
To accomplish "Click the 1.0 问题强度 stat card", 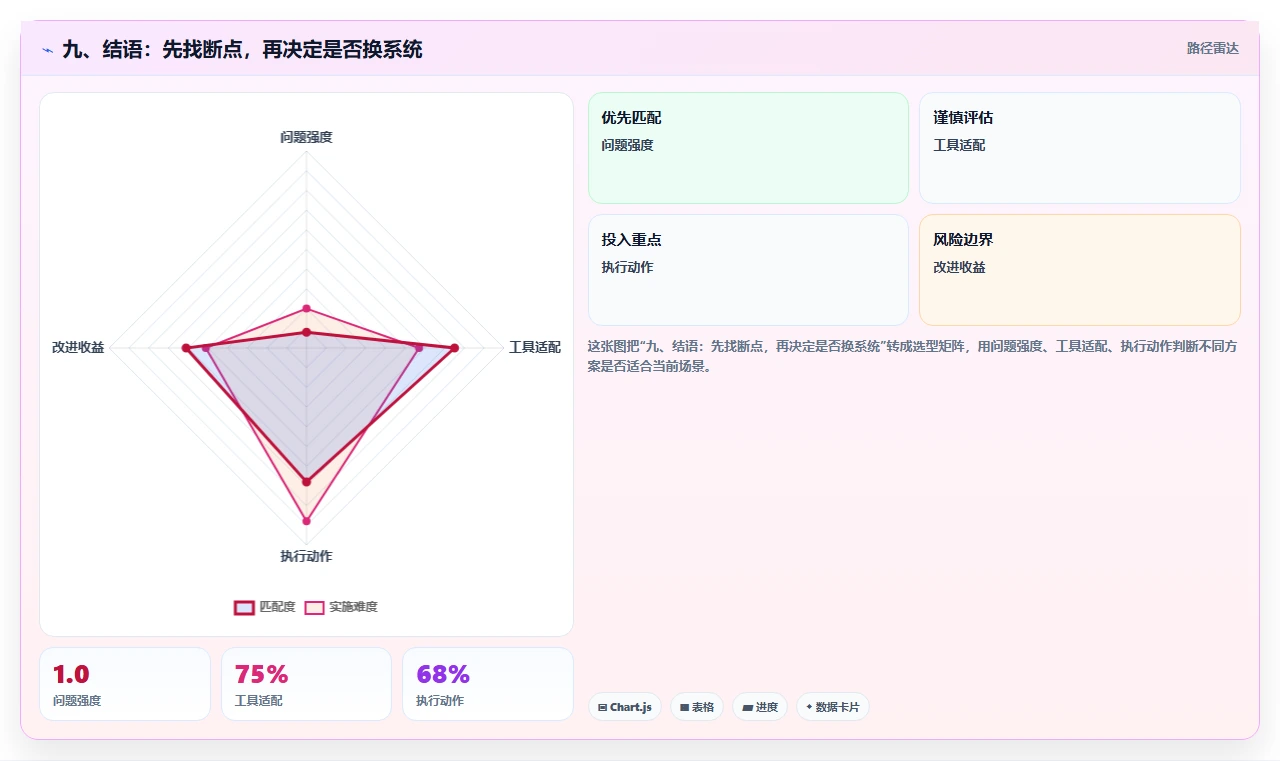I will pyautogui.click(x=125, y=684).
